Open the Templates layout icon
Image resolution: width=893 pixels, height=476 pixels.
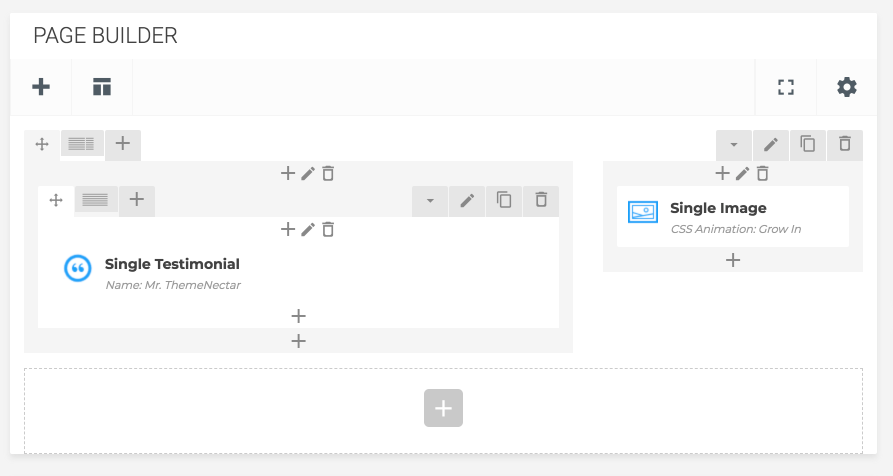102,87
